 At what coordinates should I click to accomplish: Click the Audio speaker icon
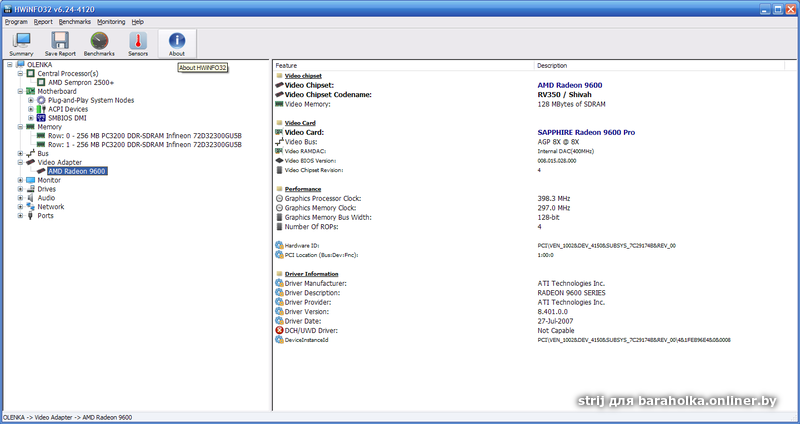tap(31, 198)
